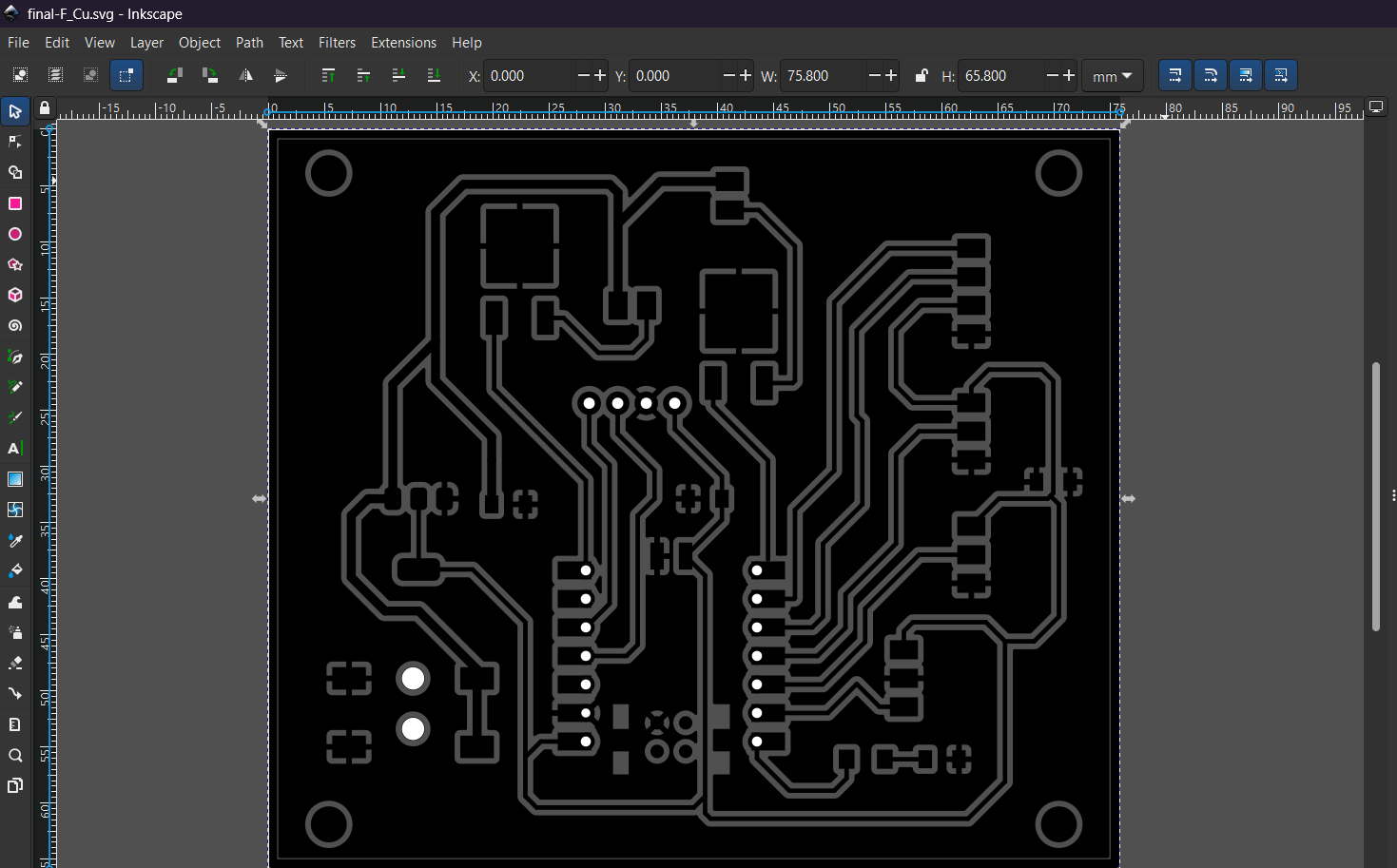Raise selection one step
Image resolution: width=1397 pixels, height=868 pixels.
point(363,75)
